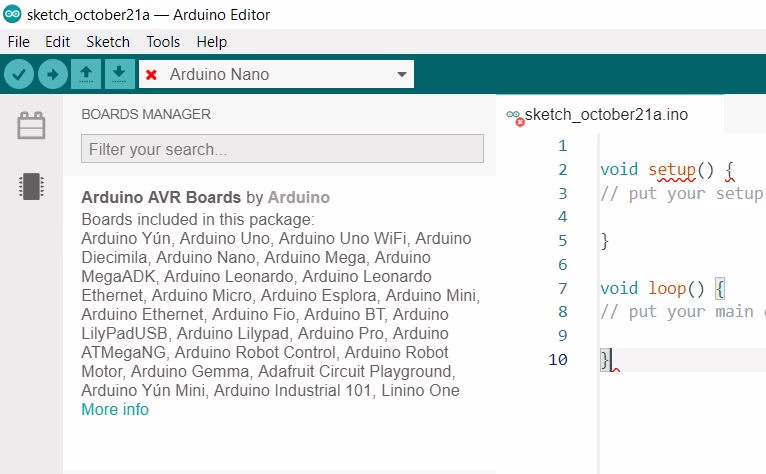Select the box-shaped icon in the sidebar
Viewport: 766px width, 474px height.
31,125
